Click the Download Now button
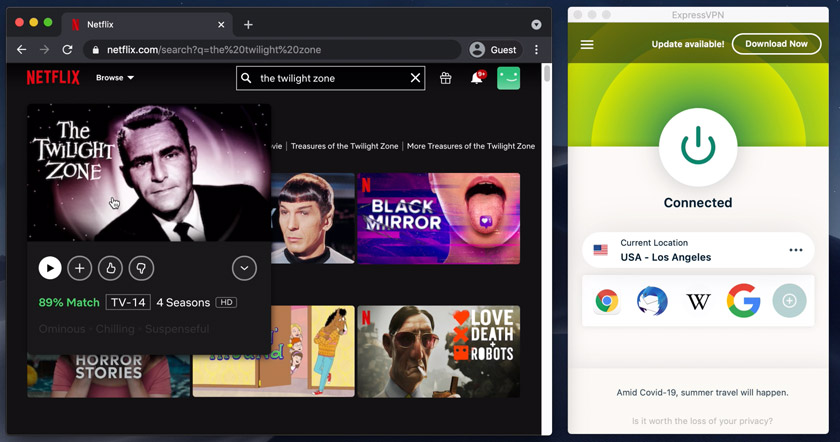Screen dimensions: 840x442 tap(776, 44)
